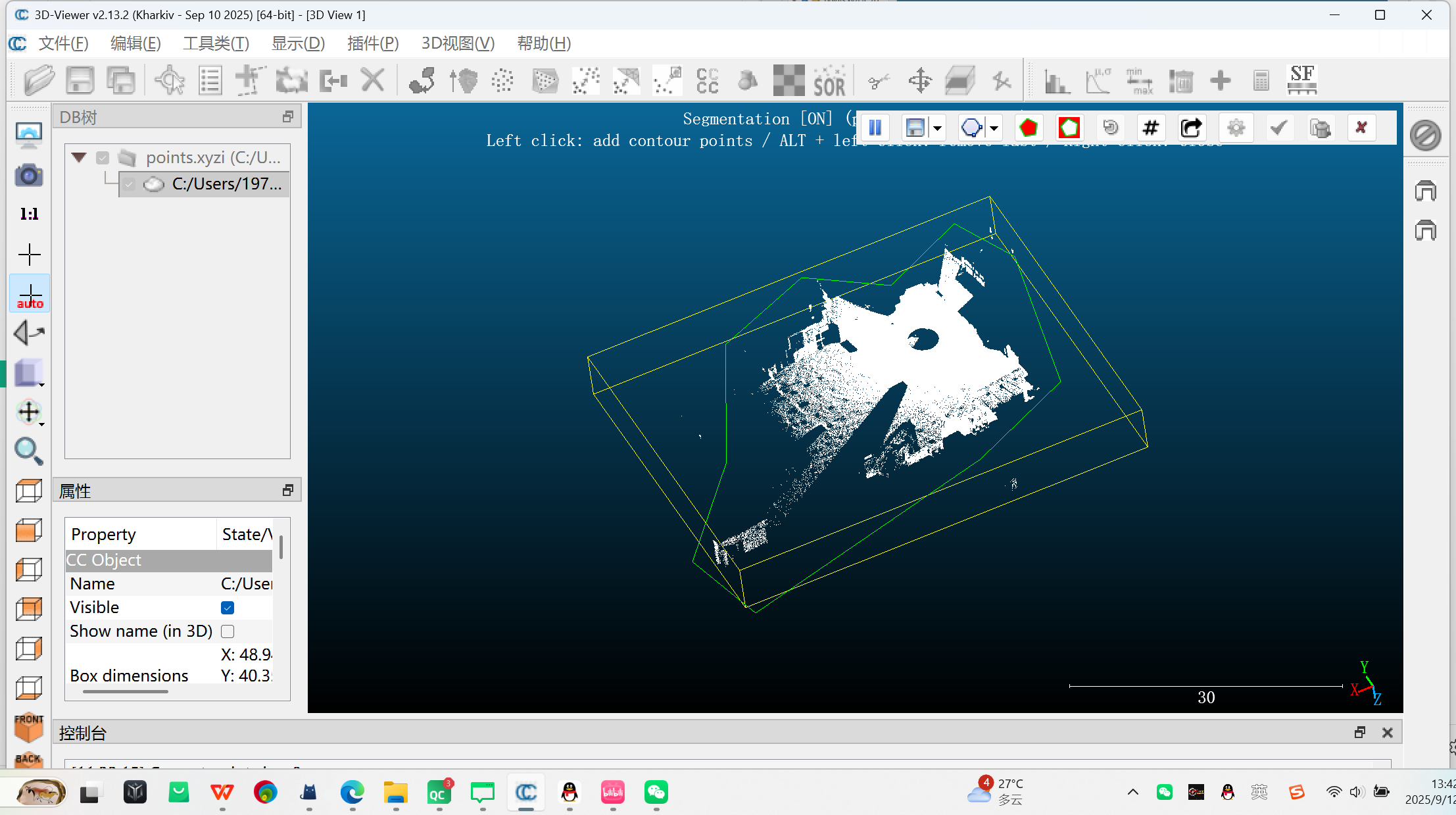The width and height of the screenshot is (1456, 815).
Task: Click the segment-out red bordered pentagon
Action: (1069, 128)
